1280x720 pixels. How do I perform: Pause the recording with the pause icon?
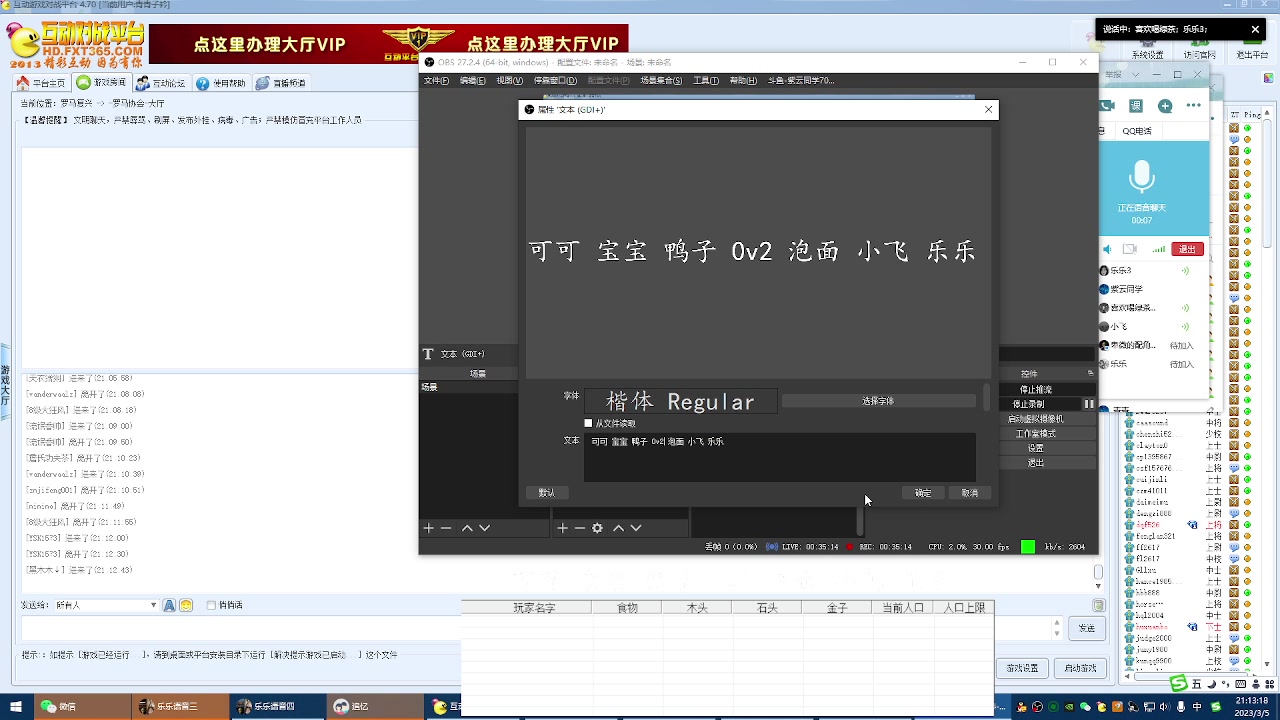click(1090, 404)
